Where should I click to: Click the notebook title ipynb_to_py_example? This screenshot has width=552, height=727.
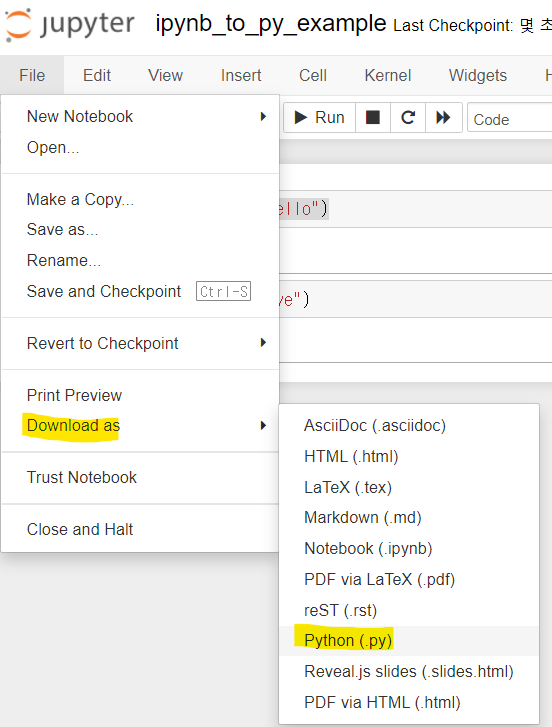coord(271,24)
